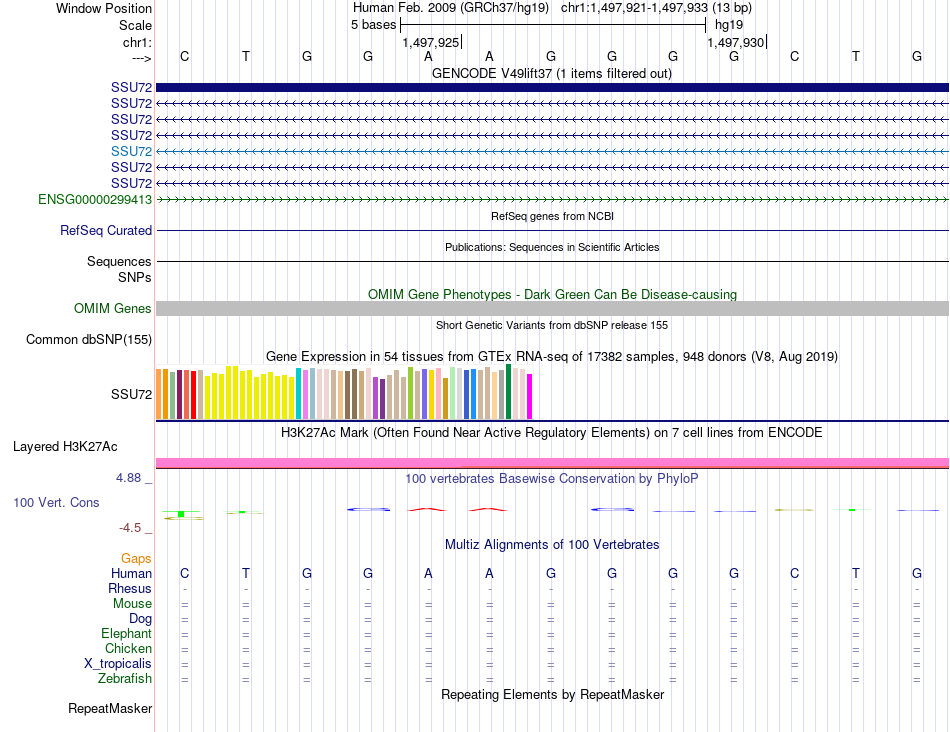950x732 pixels.
Task: Click the 1,497,930 ruler position marker
Action: pyautogui.click(x=736, y=42)
